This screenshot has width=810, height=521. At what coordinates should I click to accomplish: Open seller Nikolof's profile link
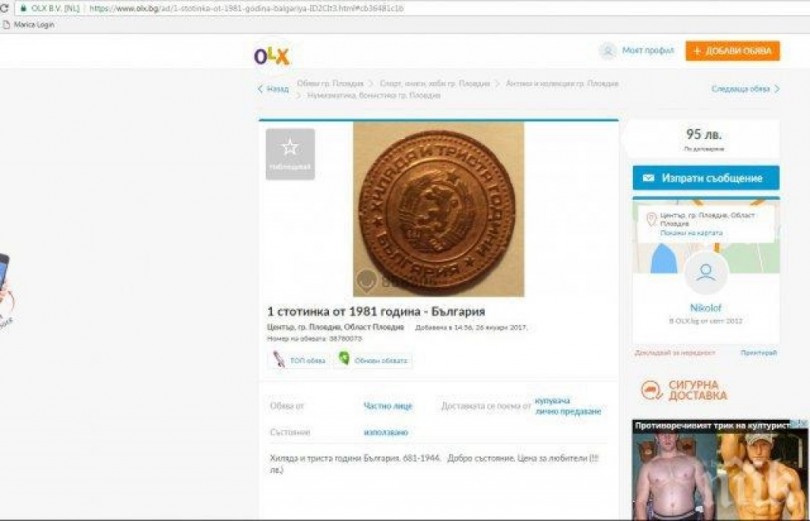[706, 308]
